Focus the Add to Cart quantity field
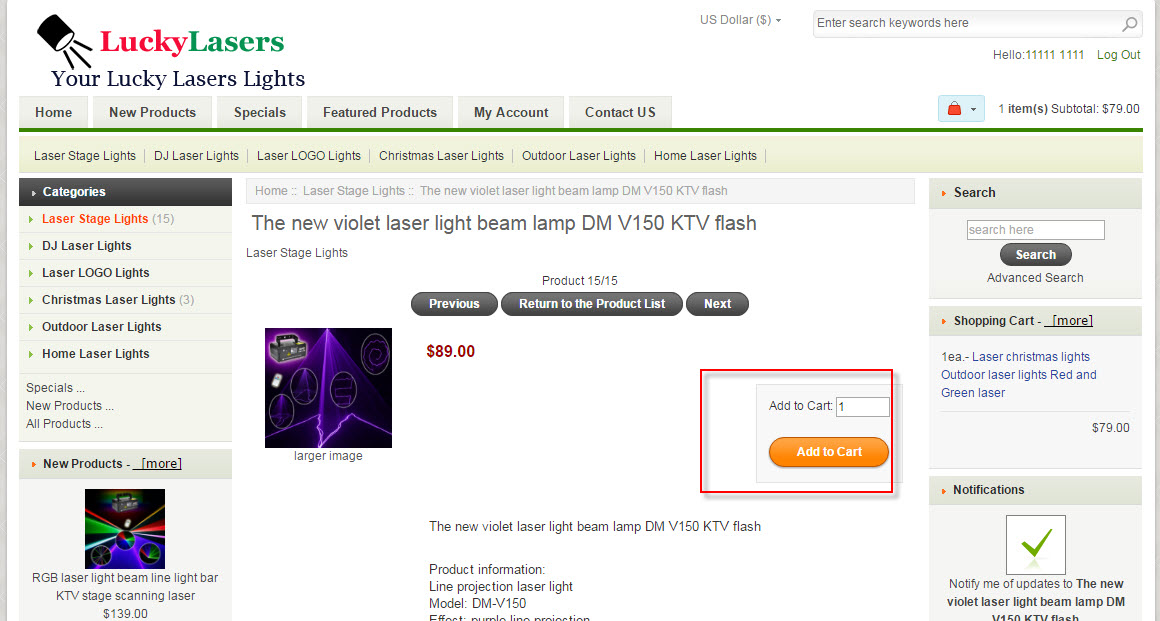 click(x=863, y=406)
